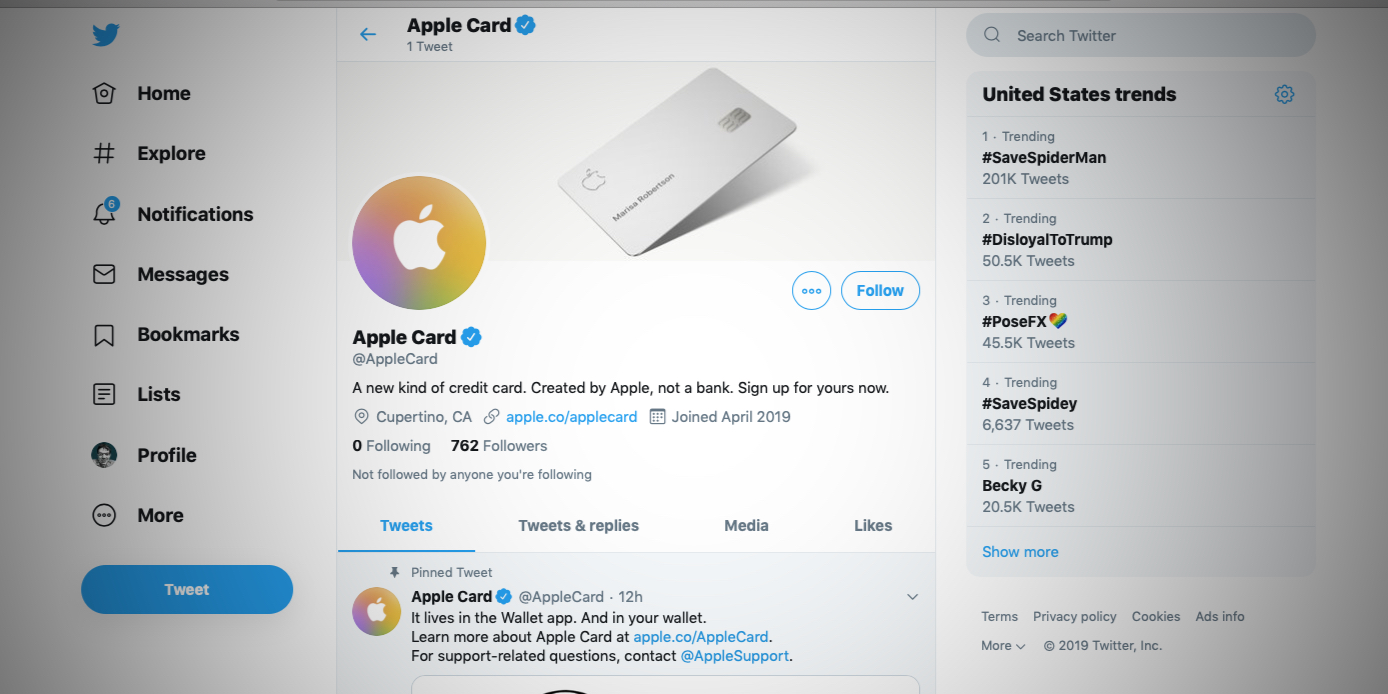Expand the More footer dropdown
This screenshot has height=694, width=1388.
pyautogui.click(x=1003, y=646)
